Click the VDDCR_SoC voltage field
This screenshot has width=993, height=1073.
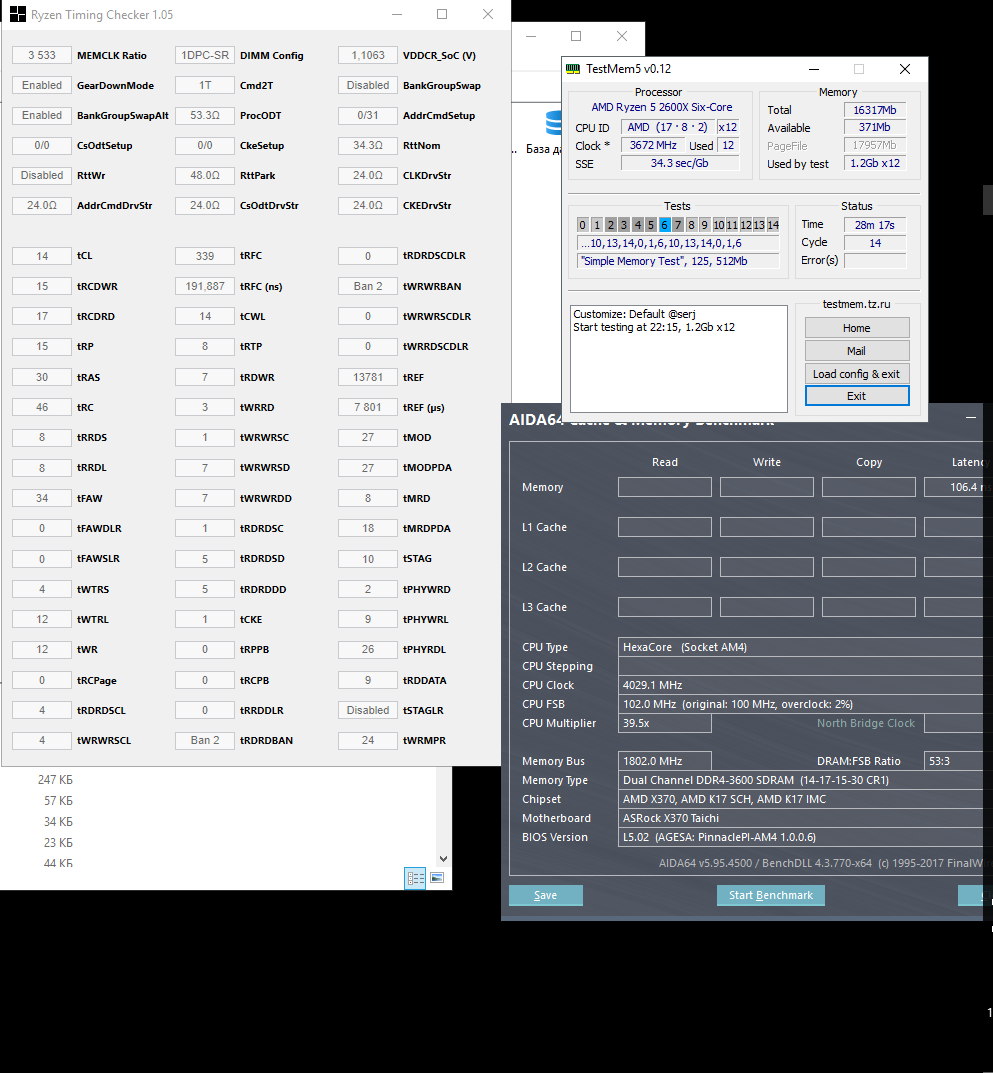367,55
